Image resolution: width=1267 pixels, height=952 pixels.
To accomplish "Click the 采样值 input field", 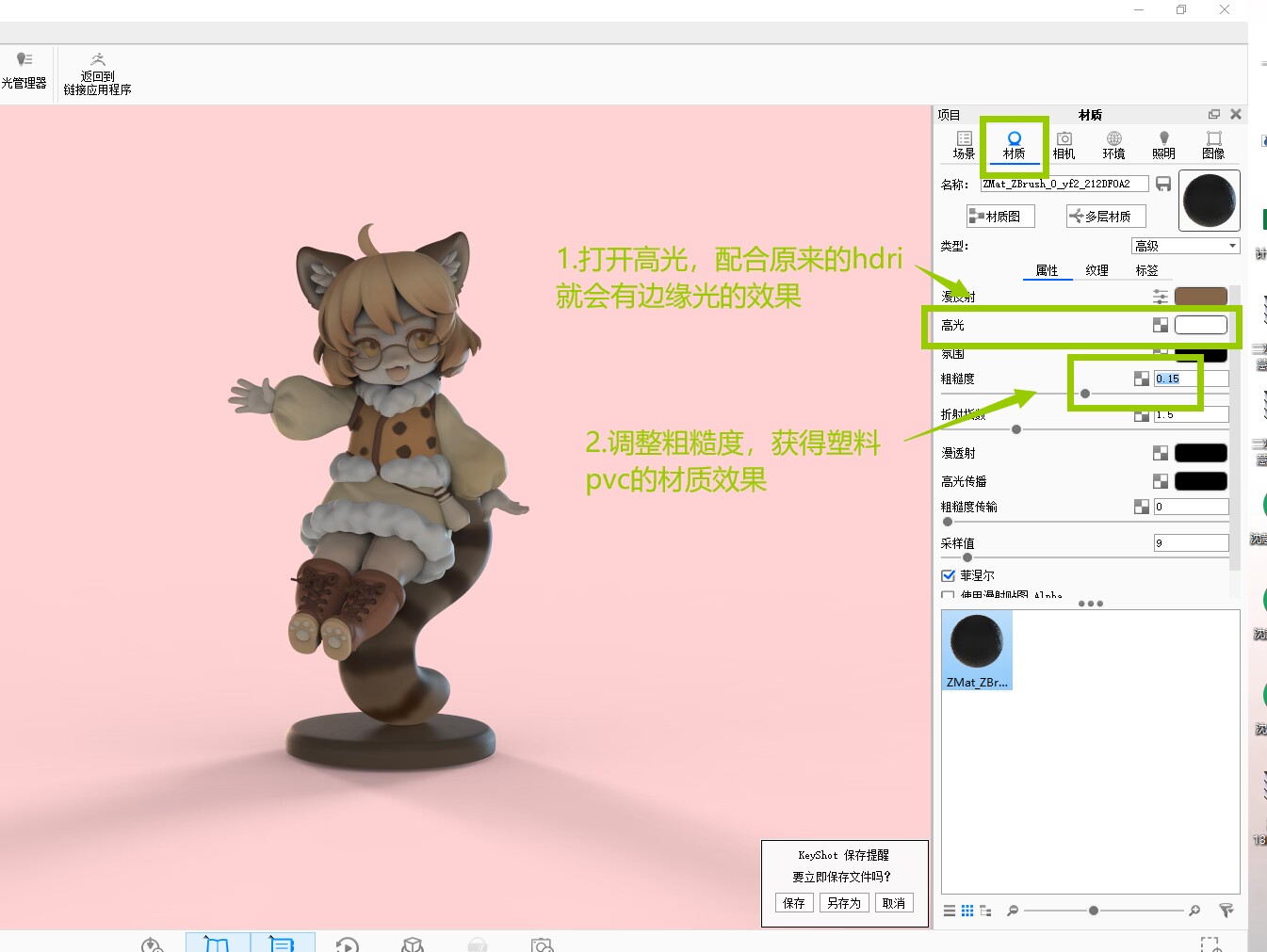I will [1192, 543].
